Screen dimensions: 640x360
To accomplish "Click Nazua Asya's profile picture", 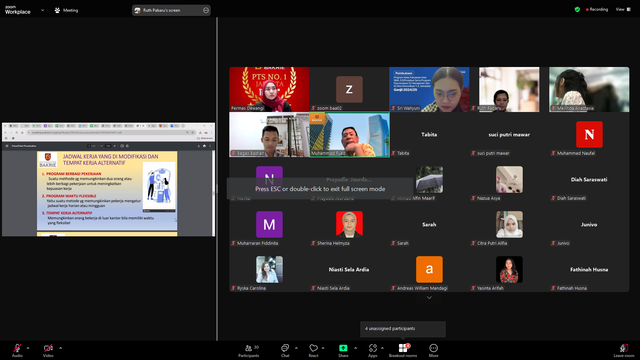I will coord(509,179).
